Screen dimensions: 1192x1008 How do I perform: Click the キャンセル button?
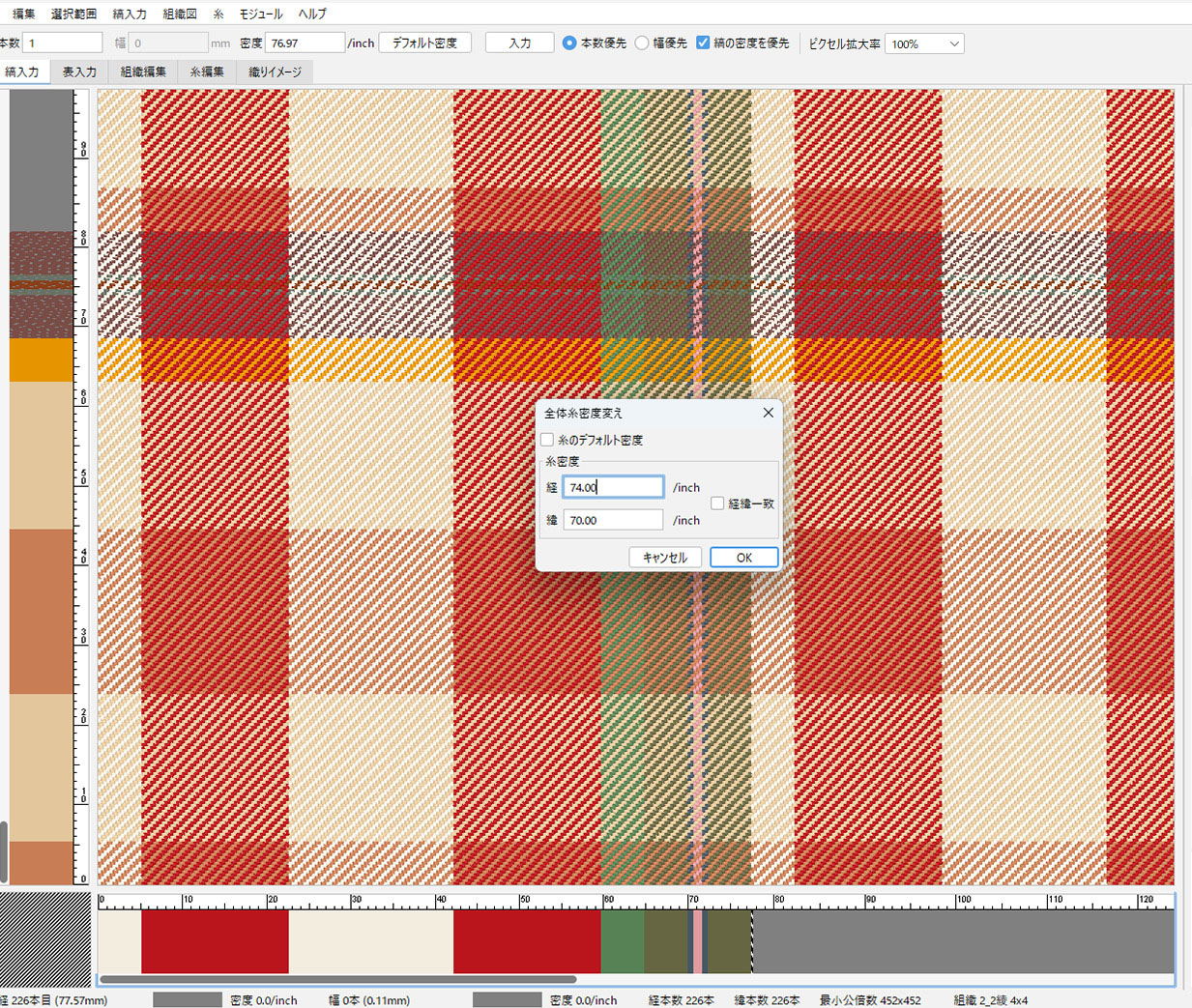click(665, 558)
